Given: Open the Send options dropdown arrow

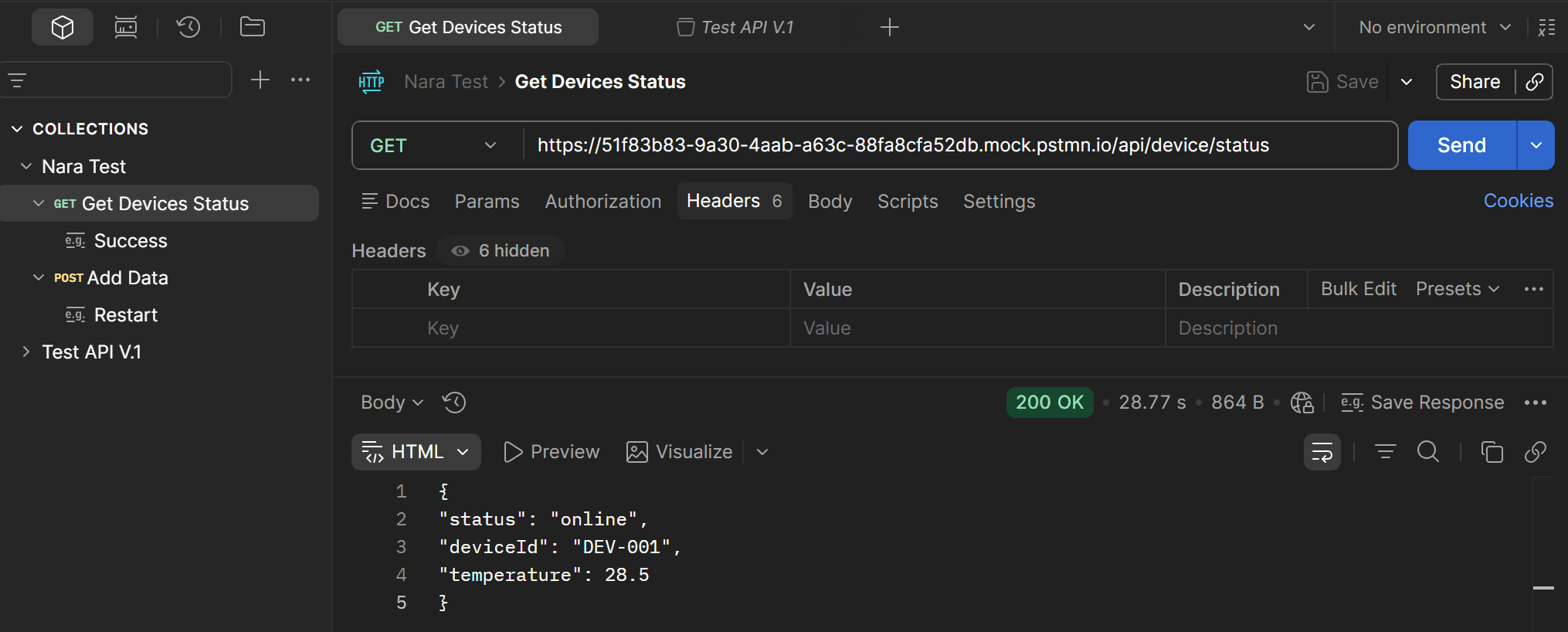Looking at the screenshot, I should (1536, 145).
